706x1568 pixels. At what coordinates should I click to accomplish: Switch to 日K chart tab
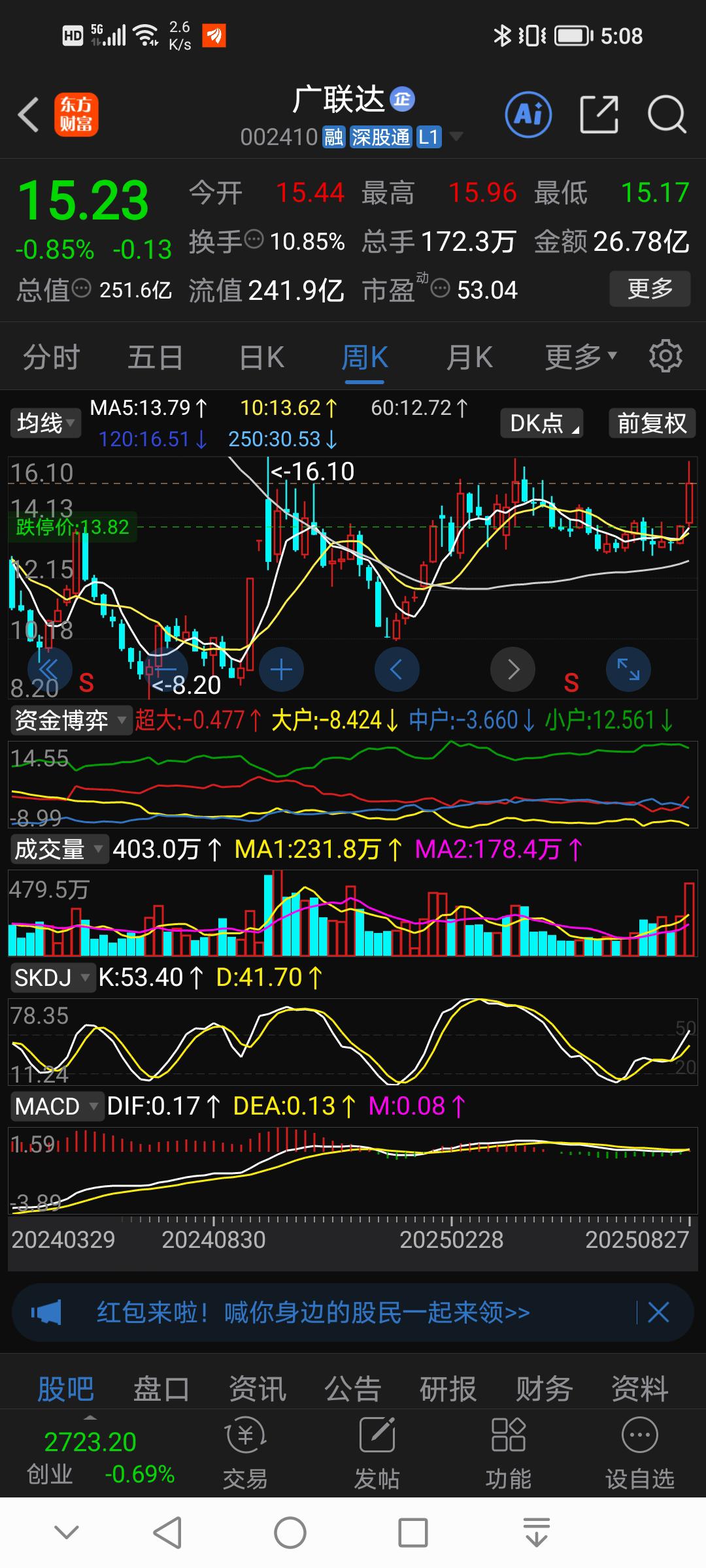(261, 357)
